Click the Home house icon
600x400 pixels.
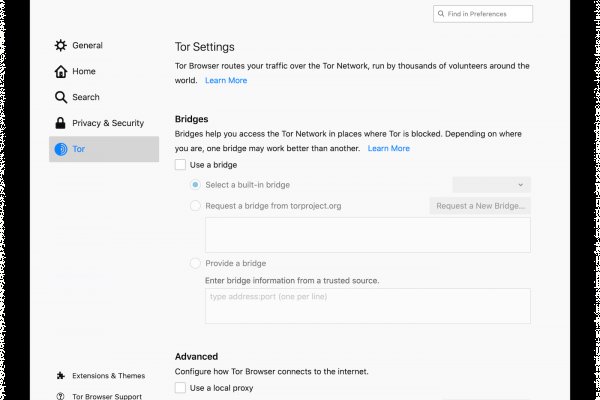click(x=61, y=71)
